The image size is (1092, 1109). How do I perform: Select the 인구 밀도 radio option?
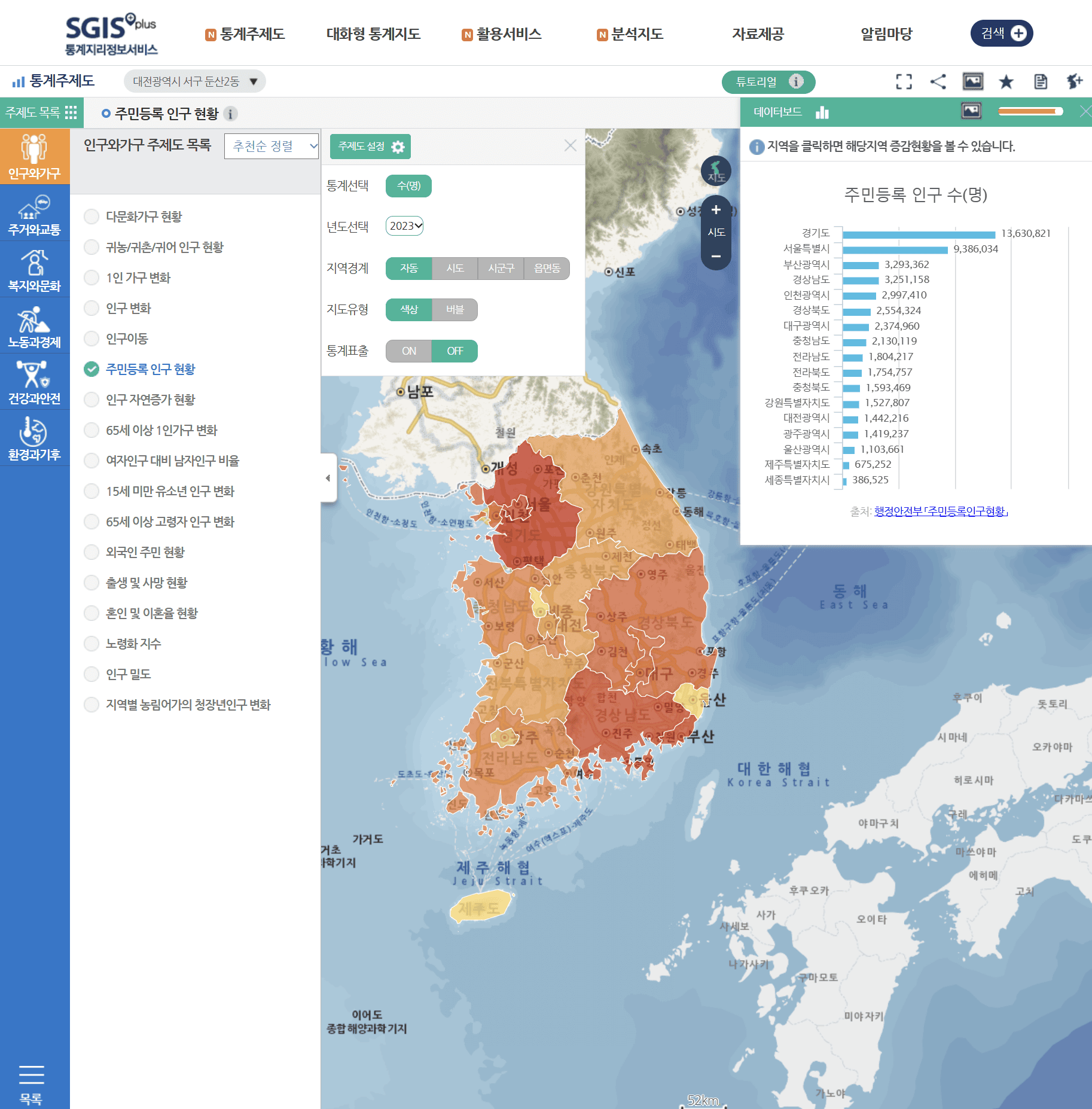(91, 674)
